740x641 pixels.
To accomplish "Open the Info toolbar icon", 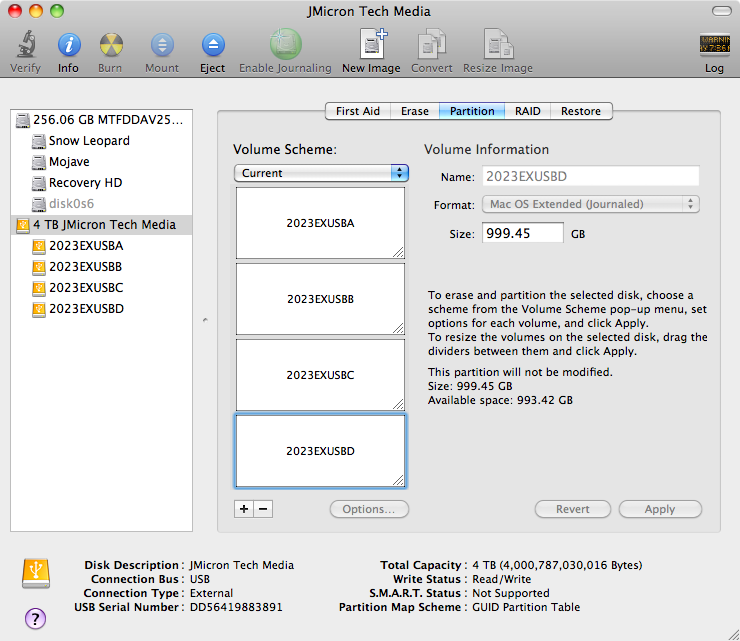I will tap(69, 45).
